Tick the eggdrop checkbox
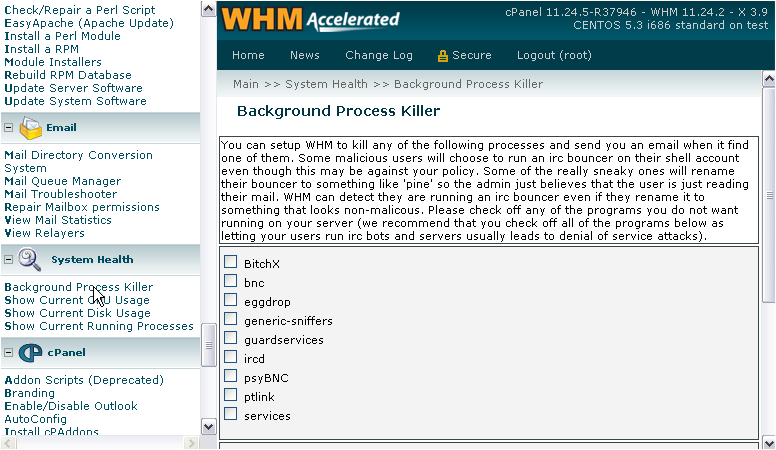 coord(231,300)
